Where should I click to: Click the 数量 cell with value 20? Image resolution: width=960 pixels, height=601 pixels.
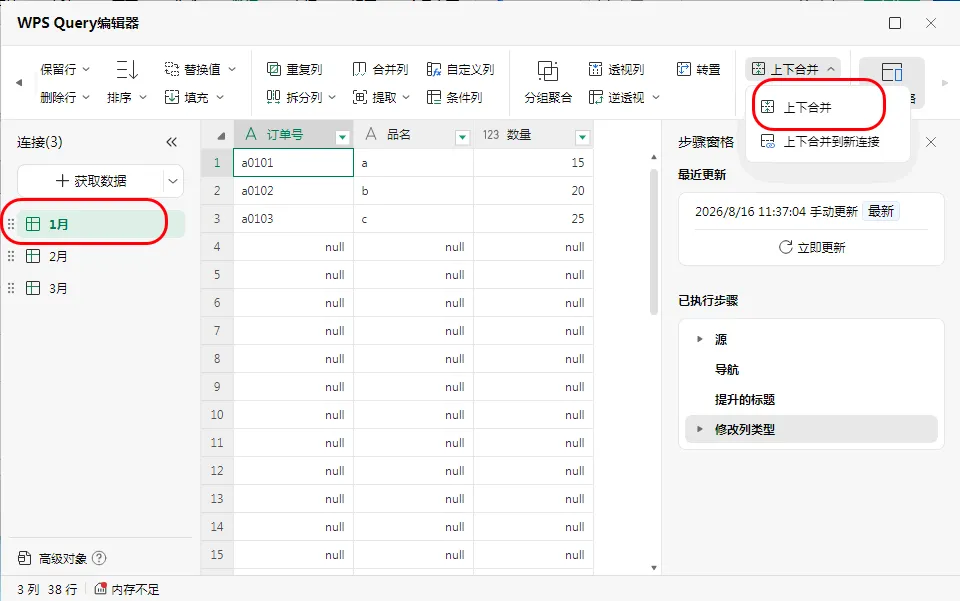533,191
